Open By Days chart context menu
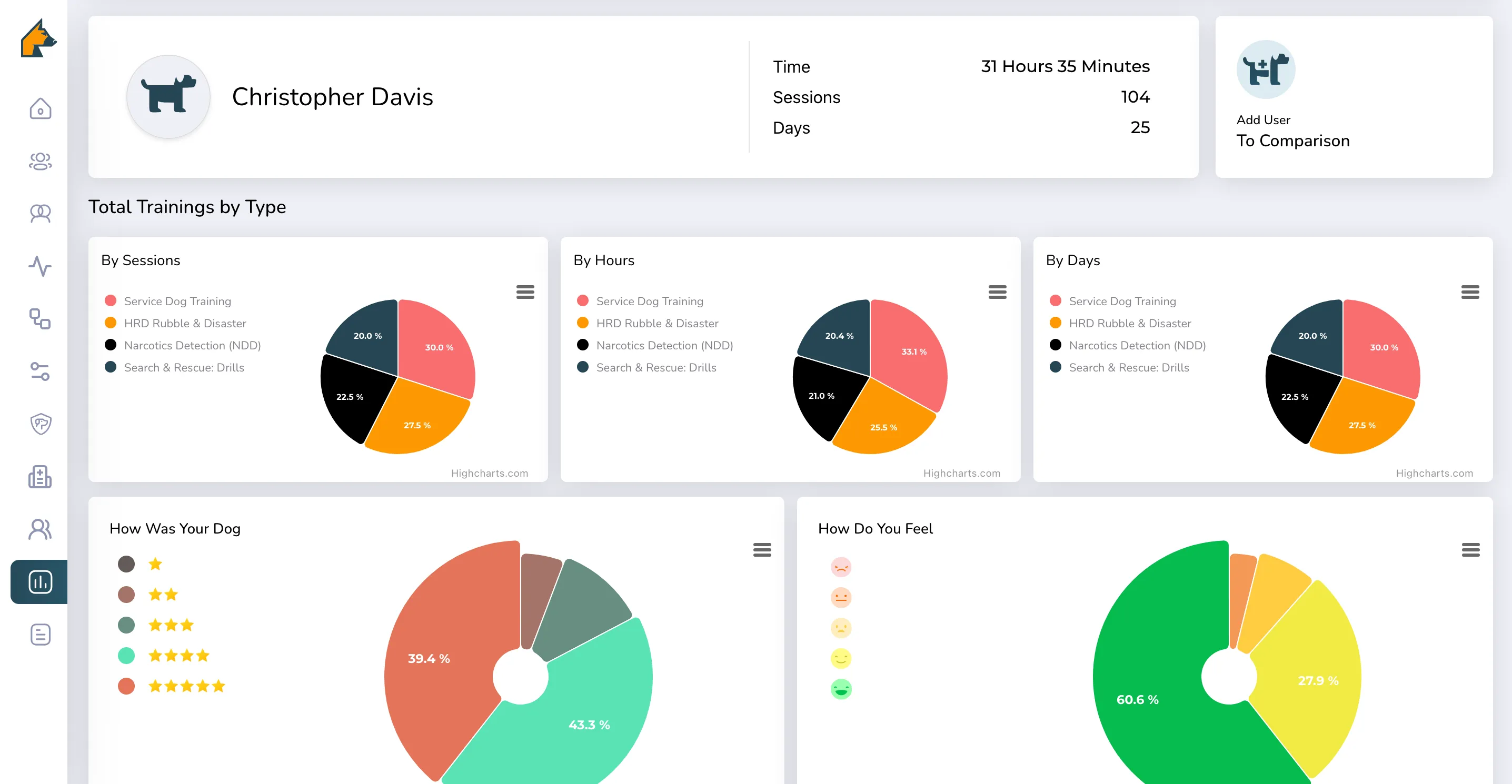 (x=1470, y=292)
